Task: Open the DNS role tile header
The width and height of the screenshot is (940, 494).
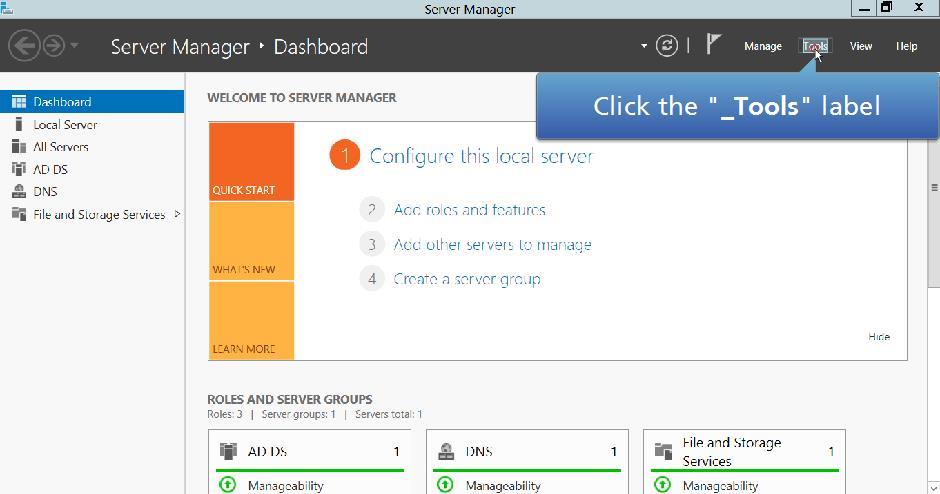Action: point(528,451)
